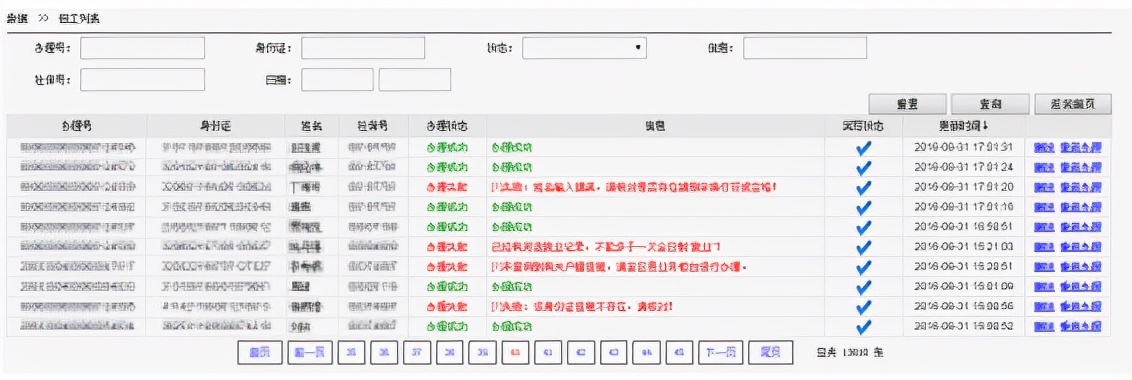Focus the first text field in the top filter row
1132x380 pixels.
coord(142,48)
